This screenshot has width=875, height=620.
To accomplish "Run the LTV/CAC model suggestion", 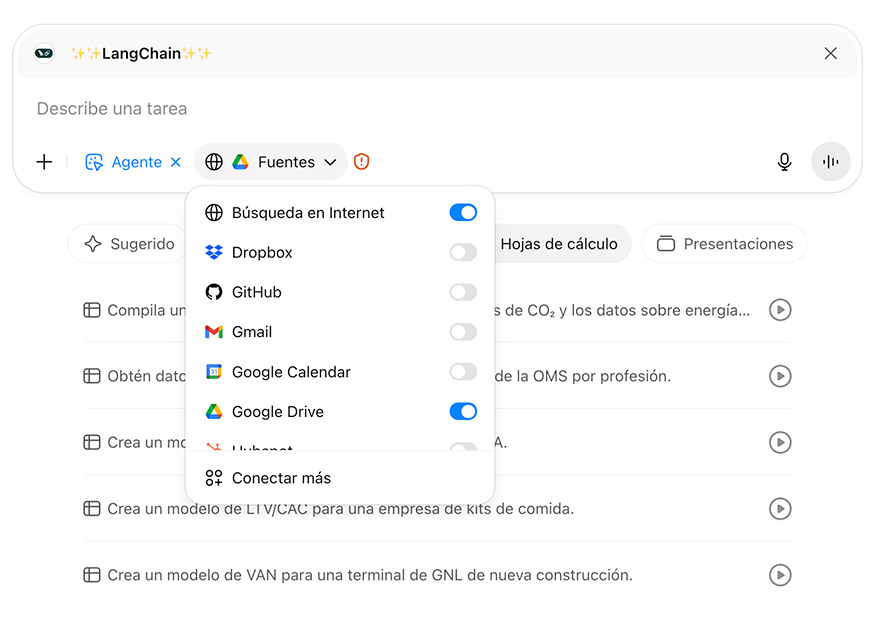I will tap(780, 509).
